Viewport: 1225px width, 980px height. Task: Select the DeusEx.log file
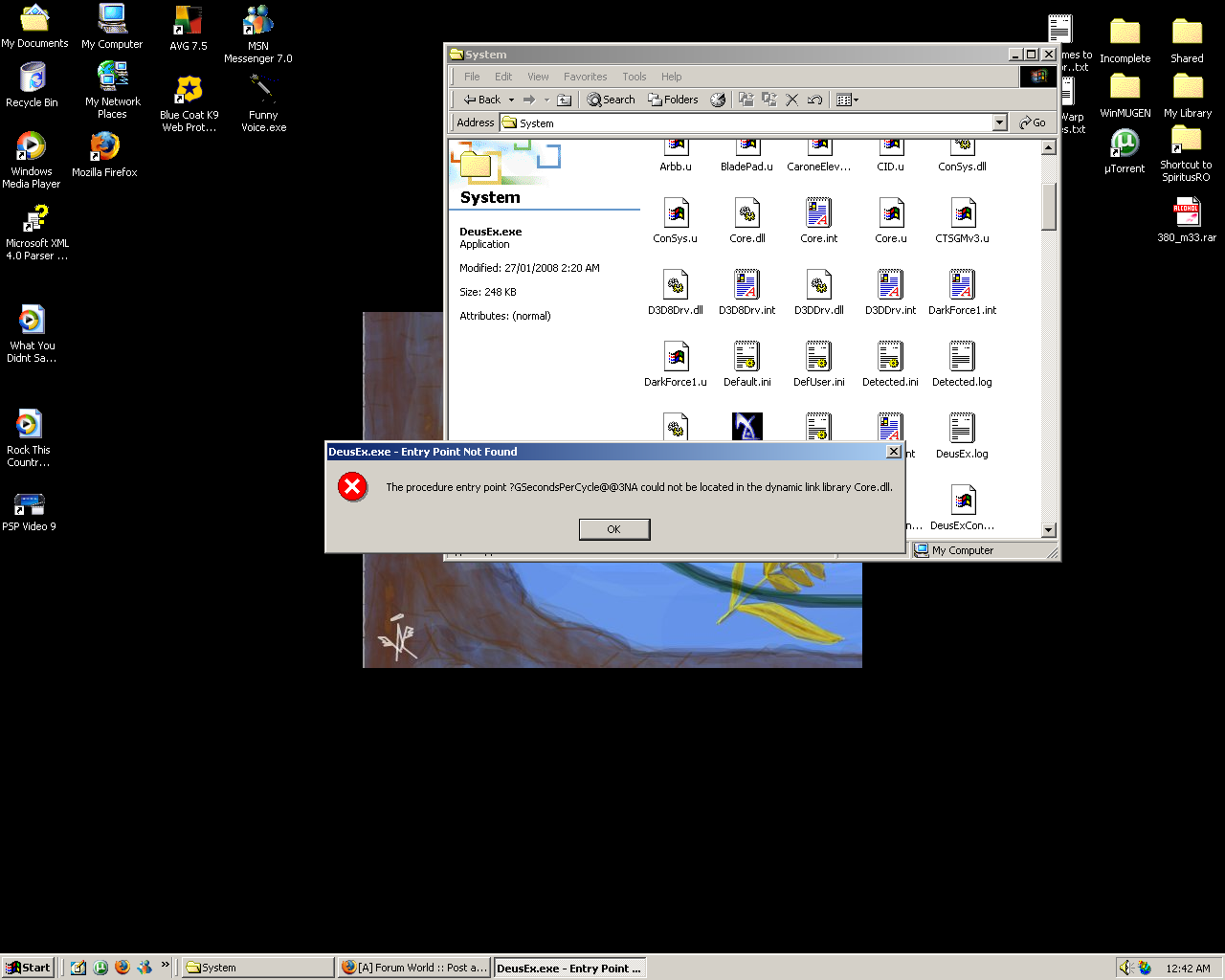[963, 436]
